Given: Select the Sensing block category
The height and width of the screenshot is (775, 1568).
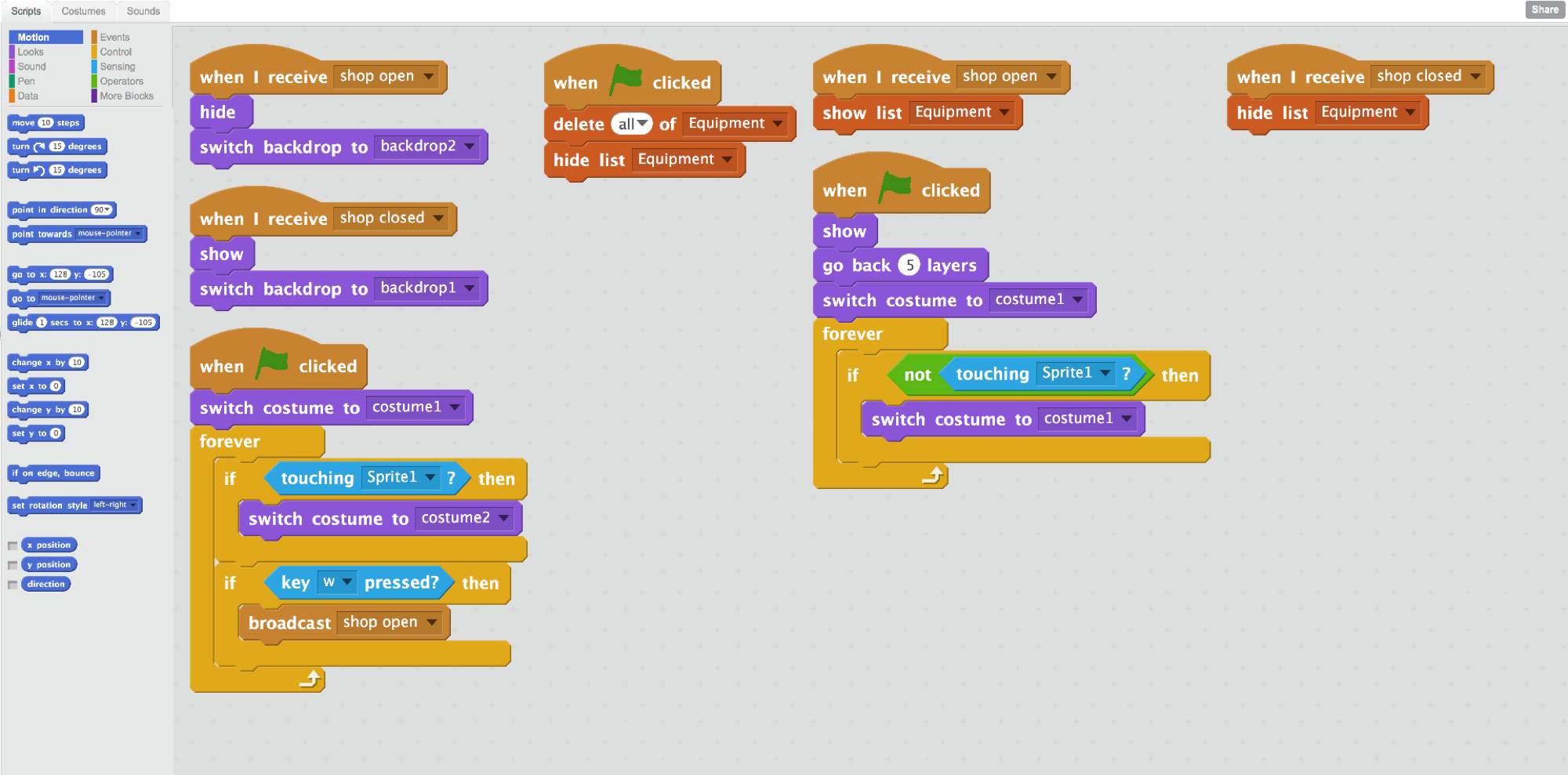Looking at the screenshot, I should [x=118, y=66].
